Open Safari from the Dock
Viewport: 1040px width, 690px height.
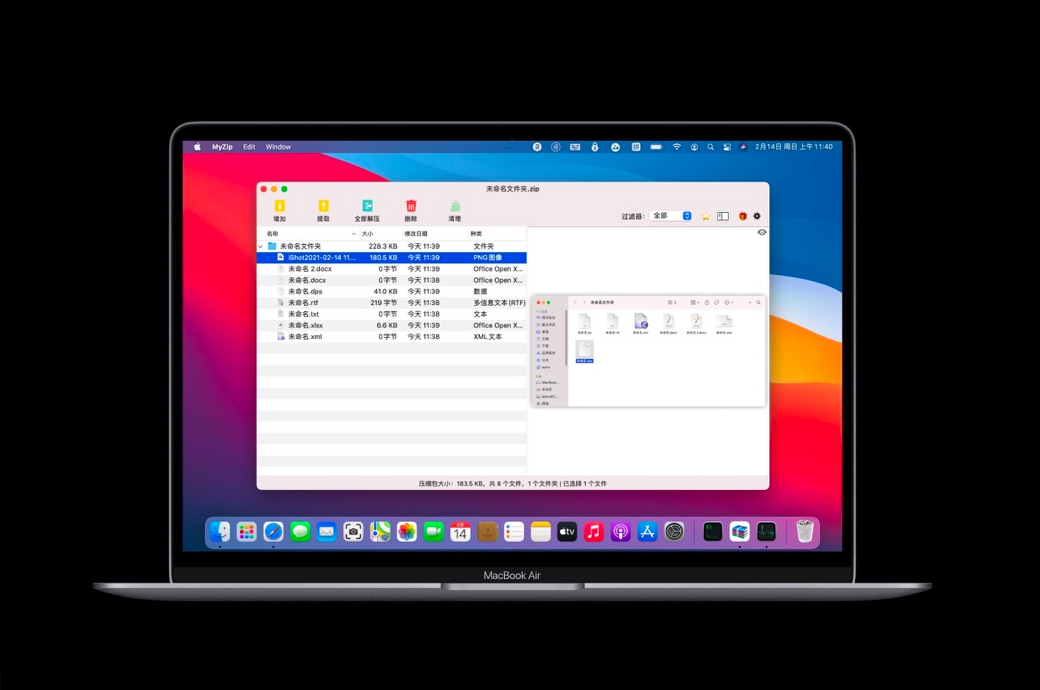(273, 531)
